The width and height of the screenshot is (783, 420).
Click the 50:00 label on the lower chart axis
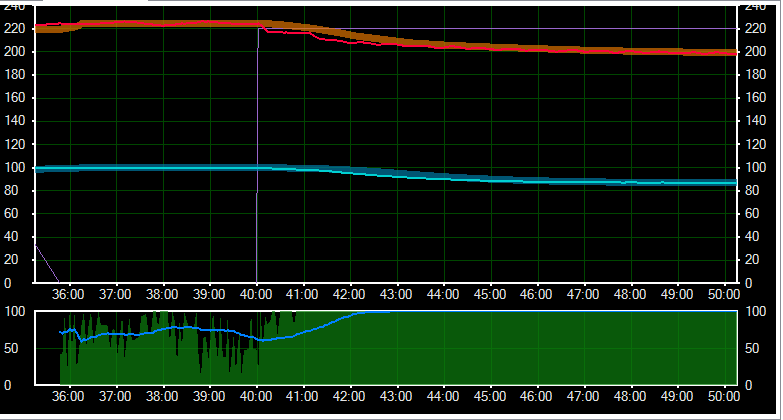pyautogui.click(x=723, y=397)
